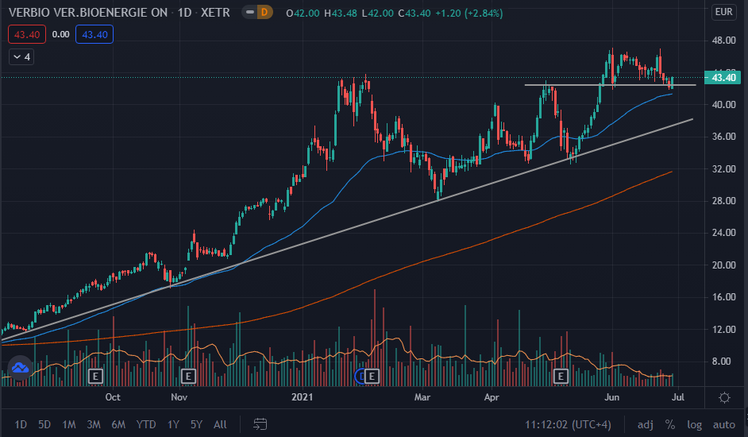
Task: Click the 1D interval label in header
Action: point(184,13)
